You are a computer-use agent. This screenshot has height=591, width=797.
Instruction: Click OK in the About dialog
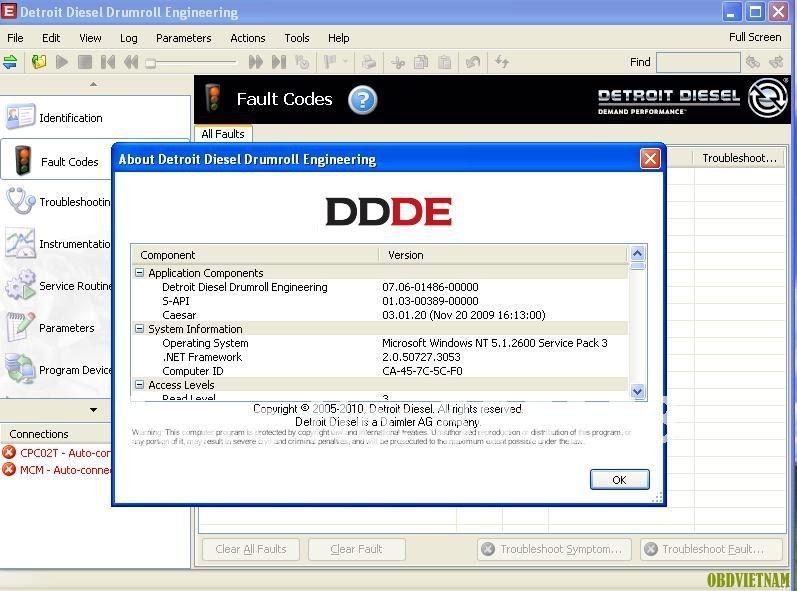pos(619,480)
